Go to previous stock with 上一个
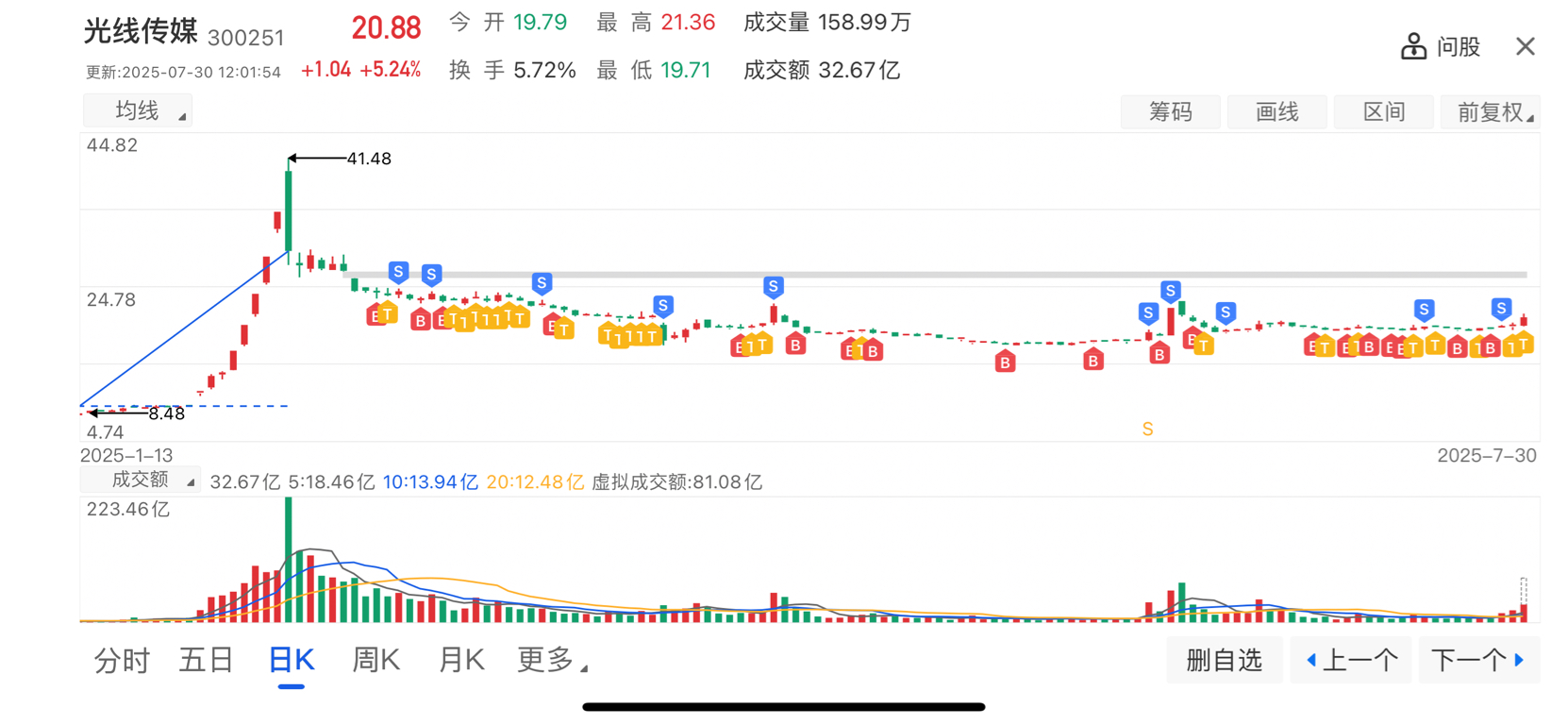The image size is (1568, 725). pyautogui.click(x=1350, y=660)
